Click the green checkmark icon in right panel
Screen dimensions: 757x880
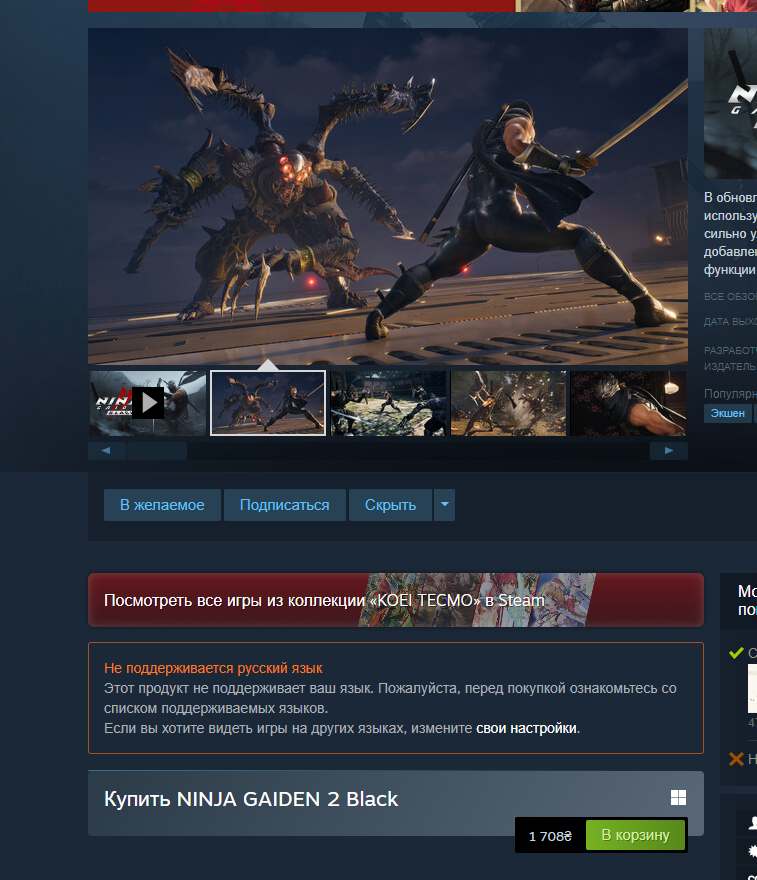736,653
